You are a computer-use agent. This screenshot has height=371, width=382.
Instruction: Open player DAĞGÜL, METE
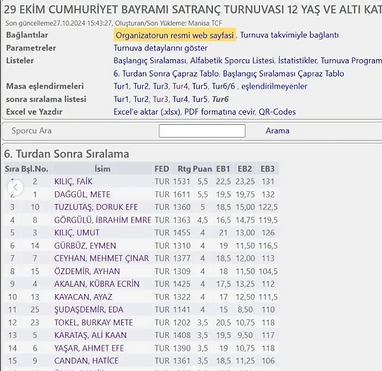click(82, 195)
